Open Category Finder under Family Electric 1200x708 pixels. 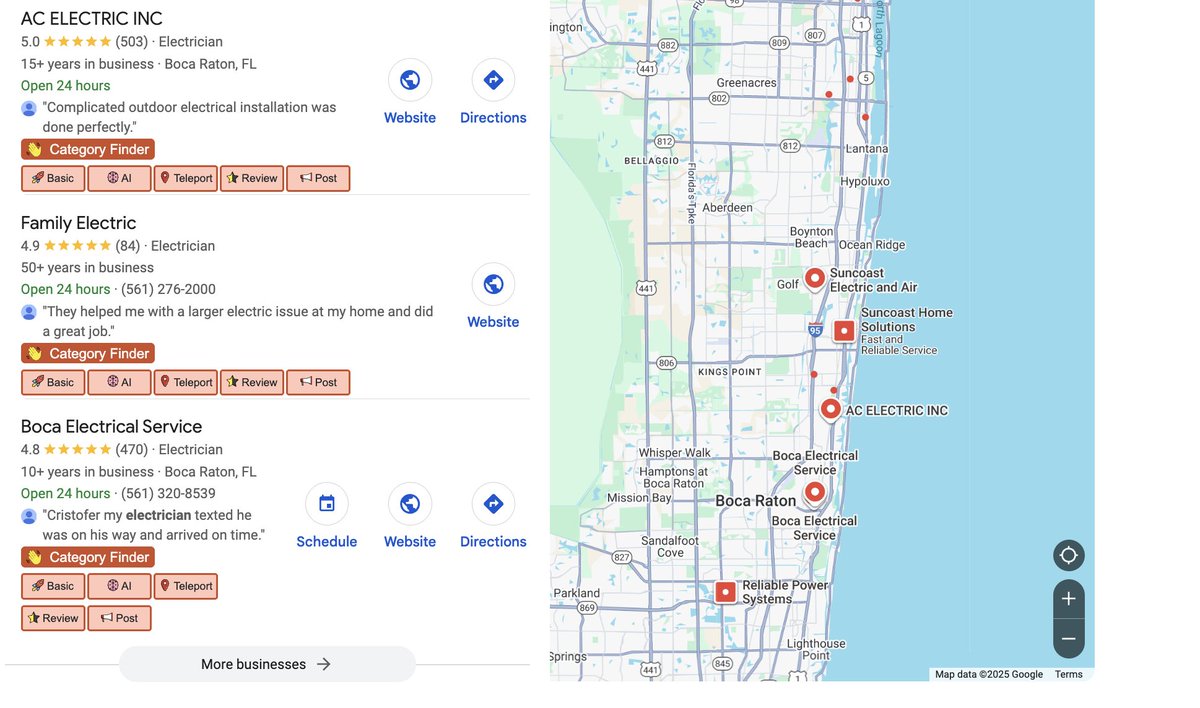[88, 353]
